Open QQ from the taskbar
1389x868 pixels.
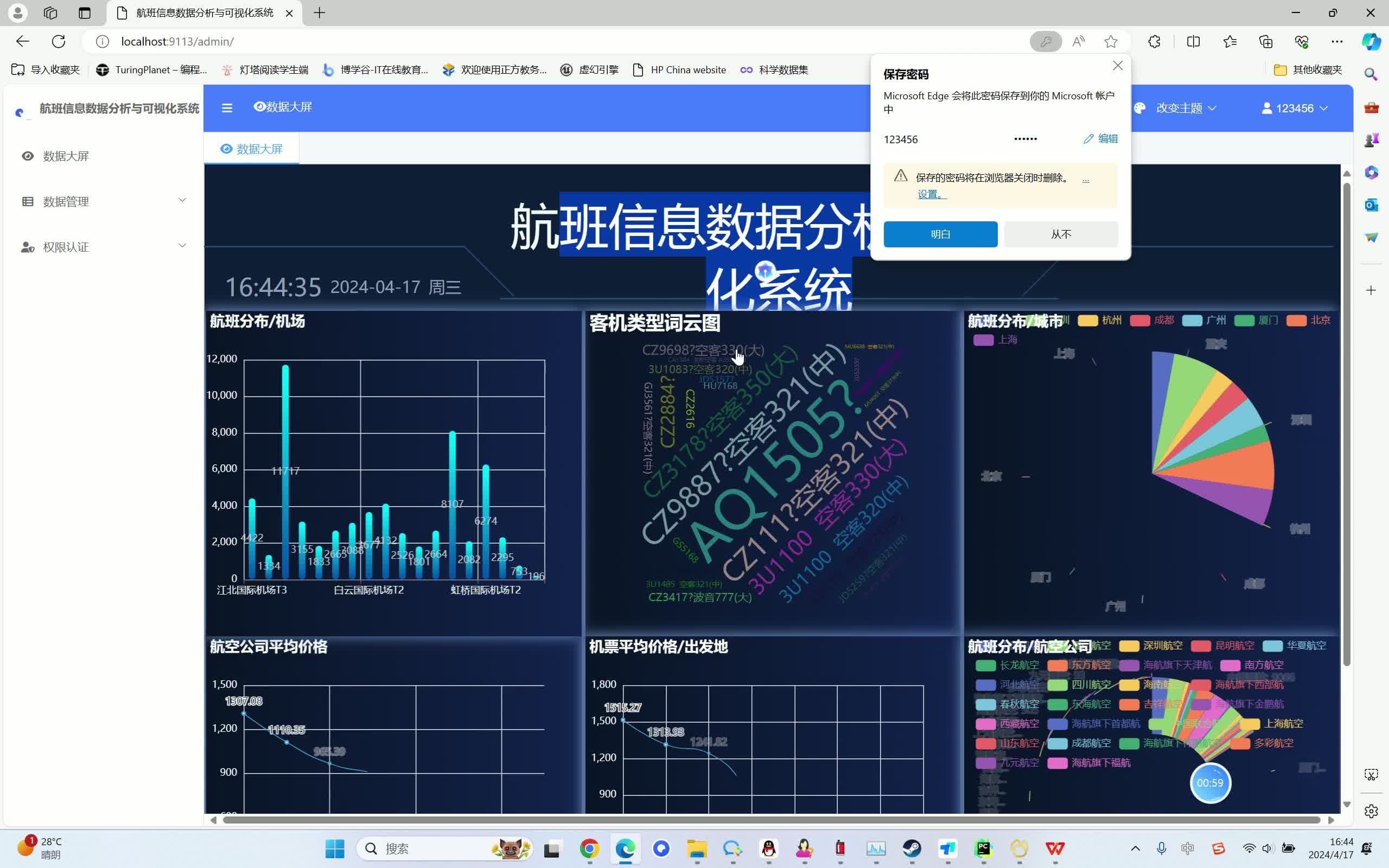[769, 848]
